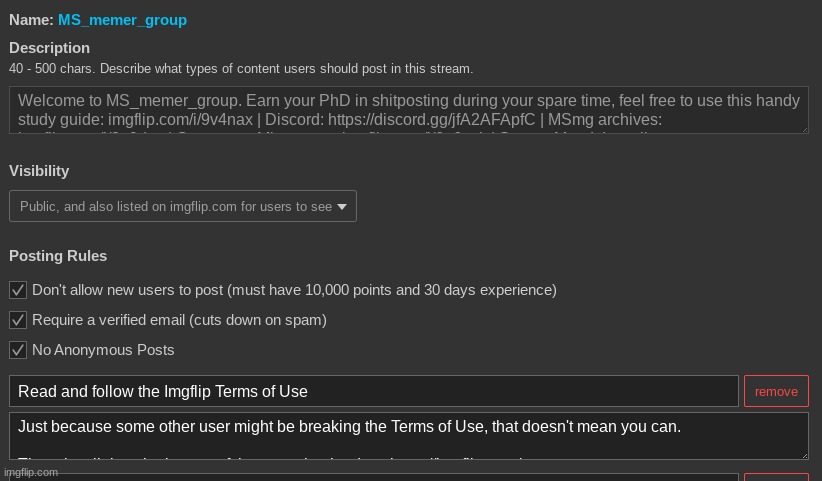This screenshot has height=481, width=822.
Task: Expand the Visibility dropdown arrow
Action: coord(342,207)
